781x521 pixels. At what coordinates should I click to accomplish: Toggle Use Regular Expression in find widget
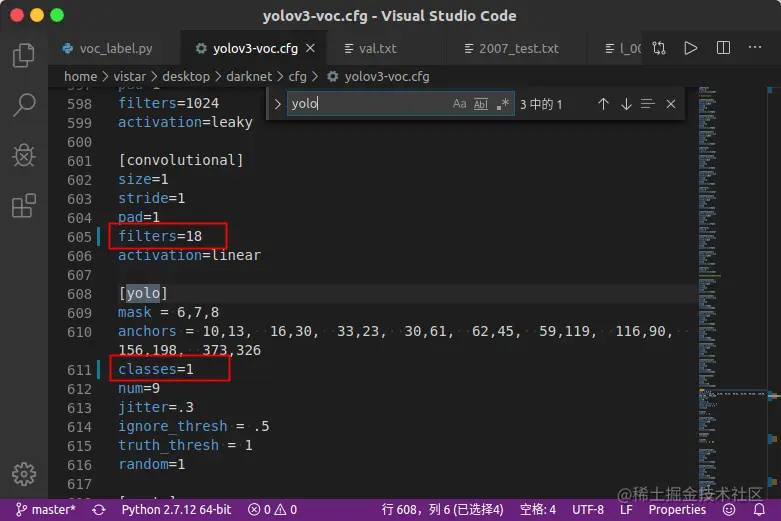click(502, 104)
